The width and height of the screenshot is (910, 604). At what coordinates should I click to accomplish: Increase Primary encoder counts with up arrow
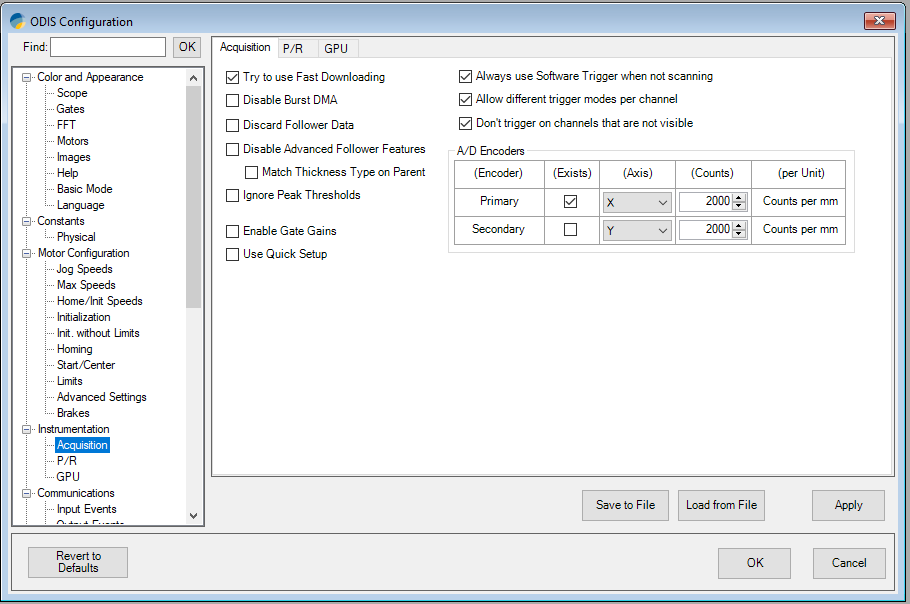tap(739, 197)
